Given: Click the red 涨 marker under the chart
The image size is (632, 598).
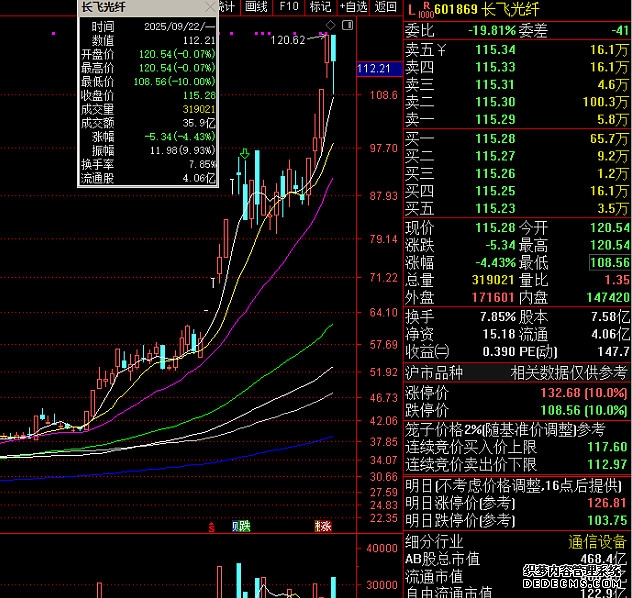Looking at the screenshot, I should pos(322,526).
